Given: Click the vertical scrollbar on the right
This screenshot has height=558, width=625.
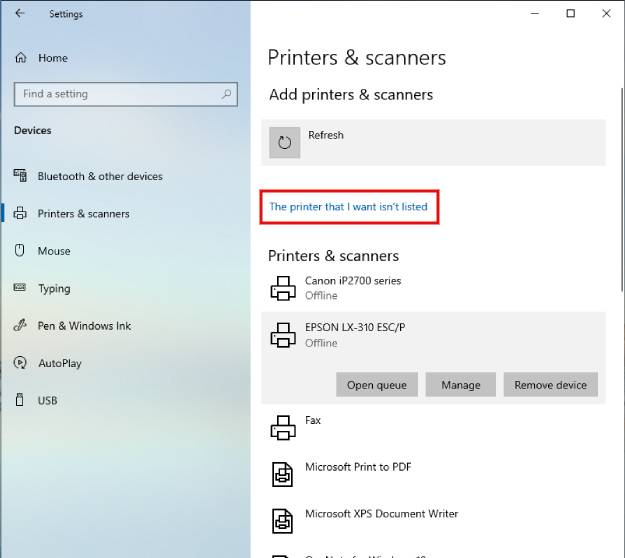Looking at the screenshot, I should click(622, 189).
